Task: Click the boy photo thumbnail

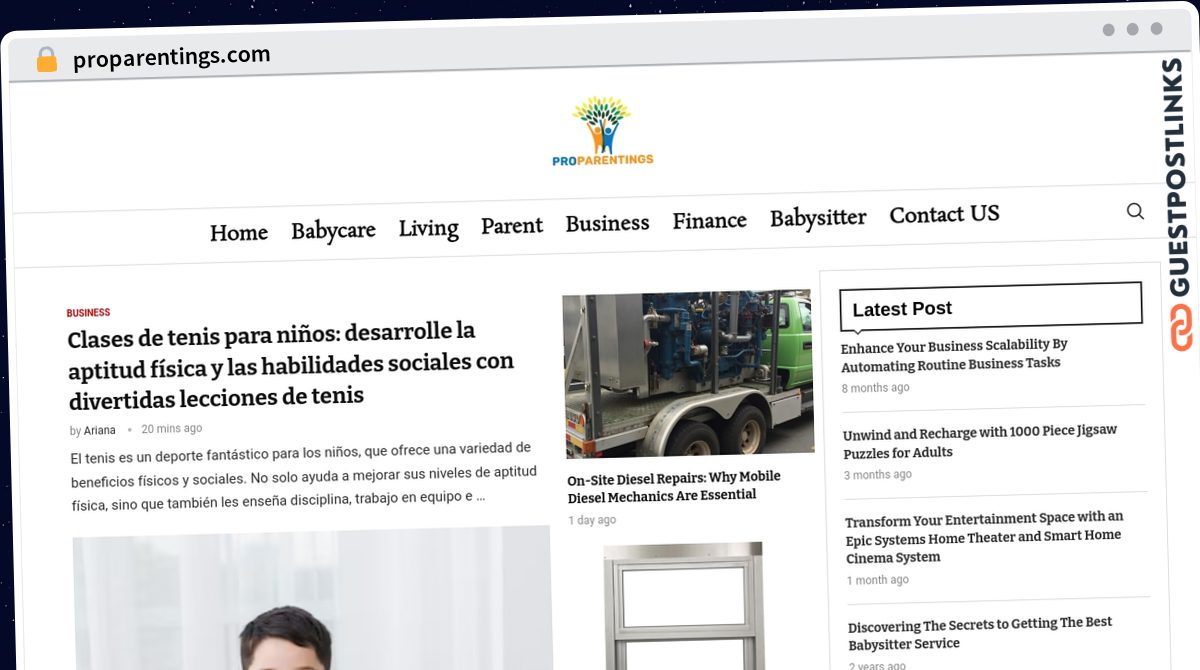Action: (x=312, y=598)
